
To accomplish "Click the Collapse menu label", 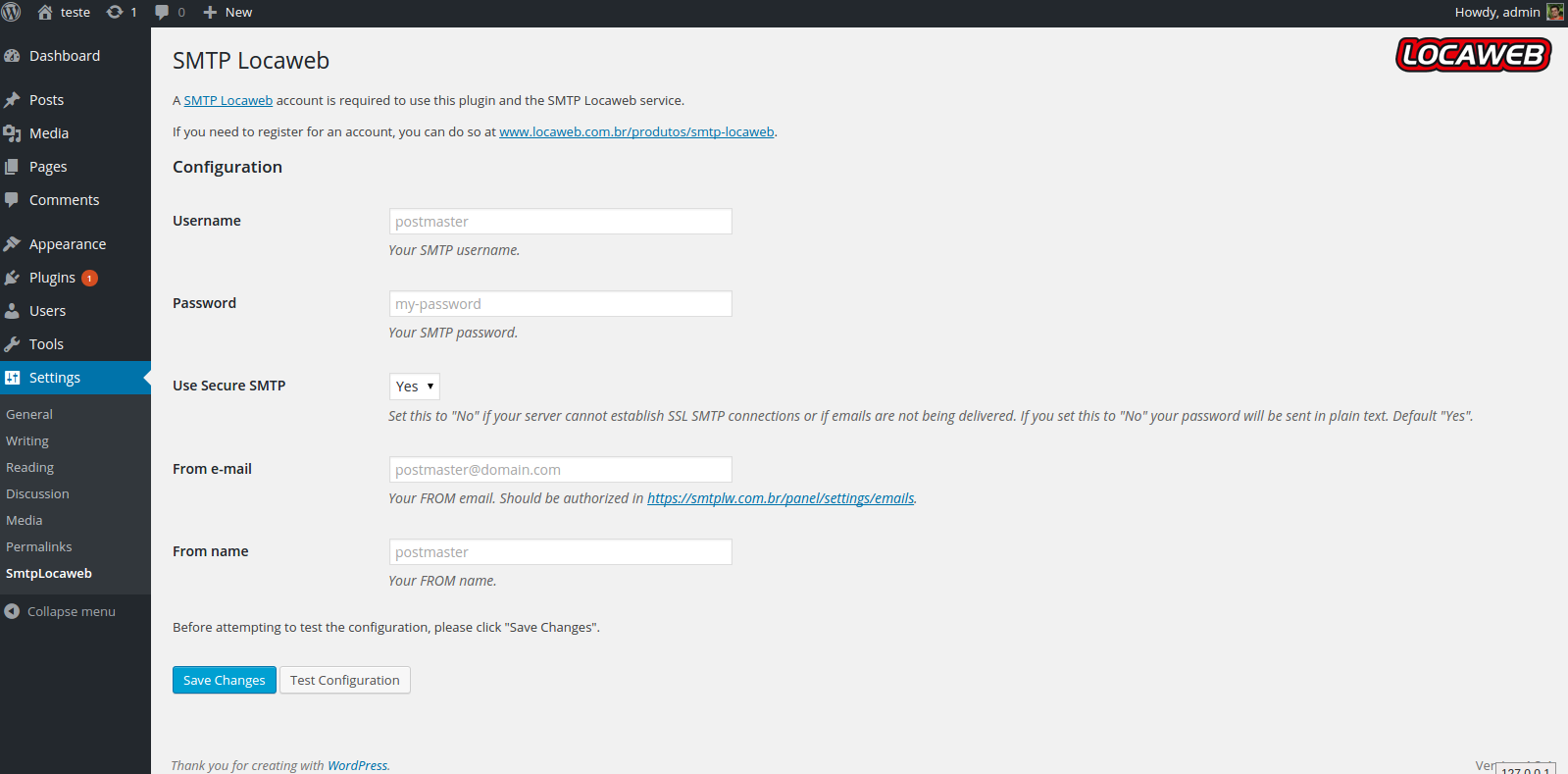I will 72,611.
